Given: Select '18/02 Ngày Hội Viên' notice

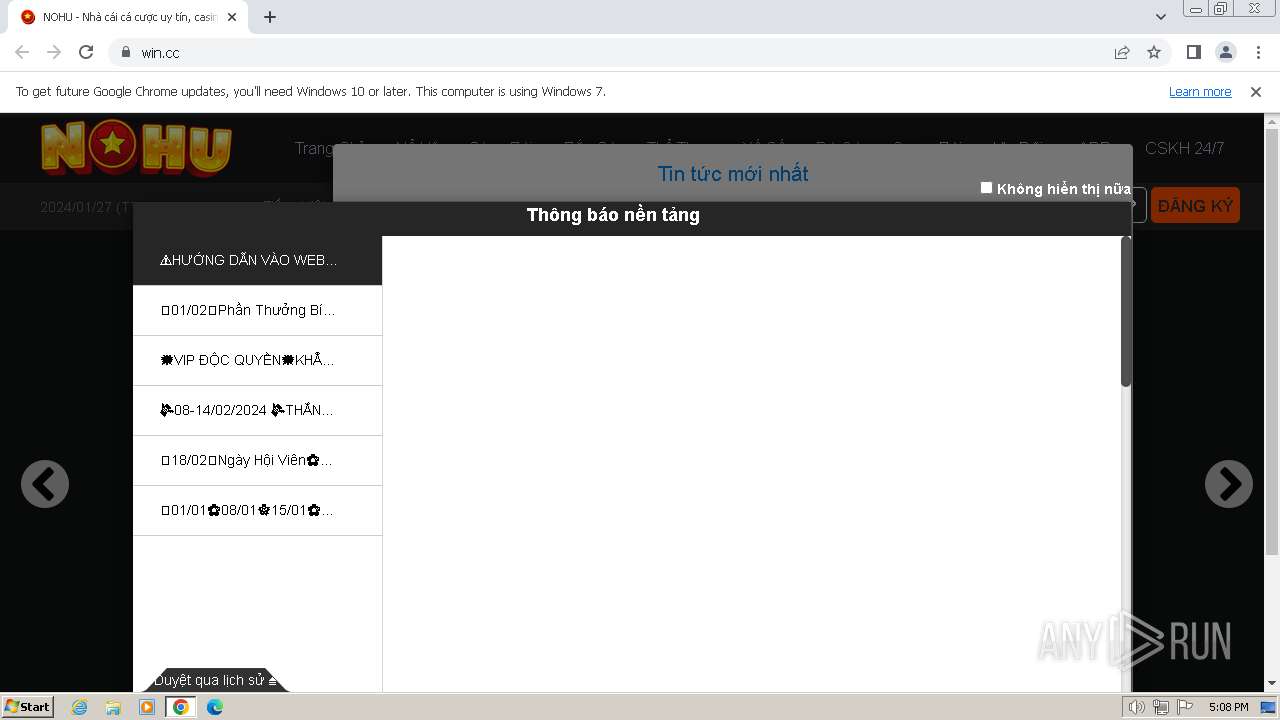Looking at the screenshot, I should [257, 460].
